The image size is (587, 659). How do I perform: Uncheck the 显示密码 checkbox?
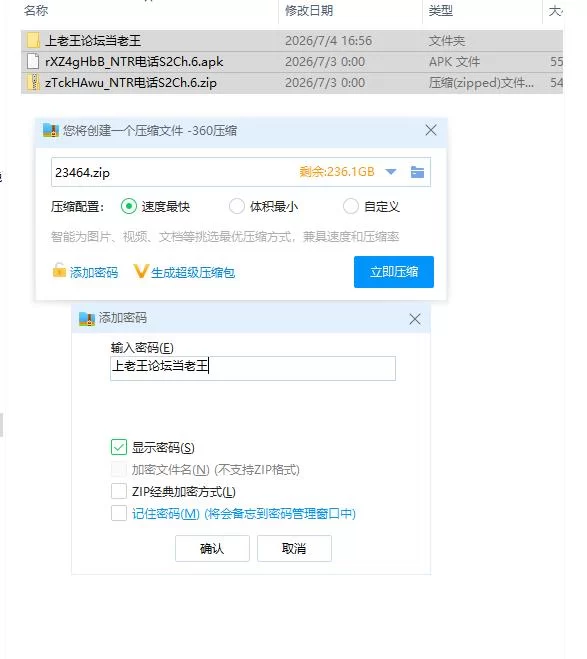coord(119,447)
